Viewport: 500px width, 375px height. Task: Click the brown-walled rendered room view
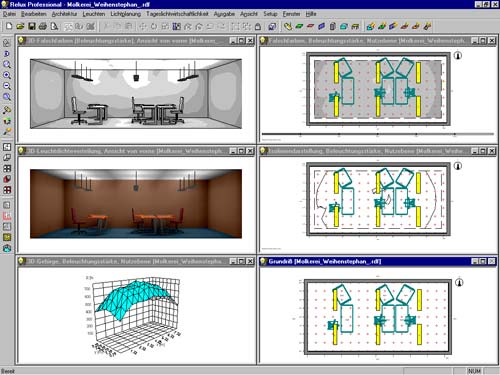coord(136,204)
